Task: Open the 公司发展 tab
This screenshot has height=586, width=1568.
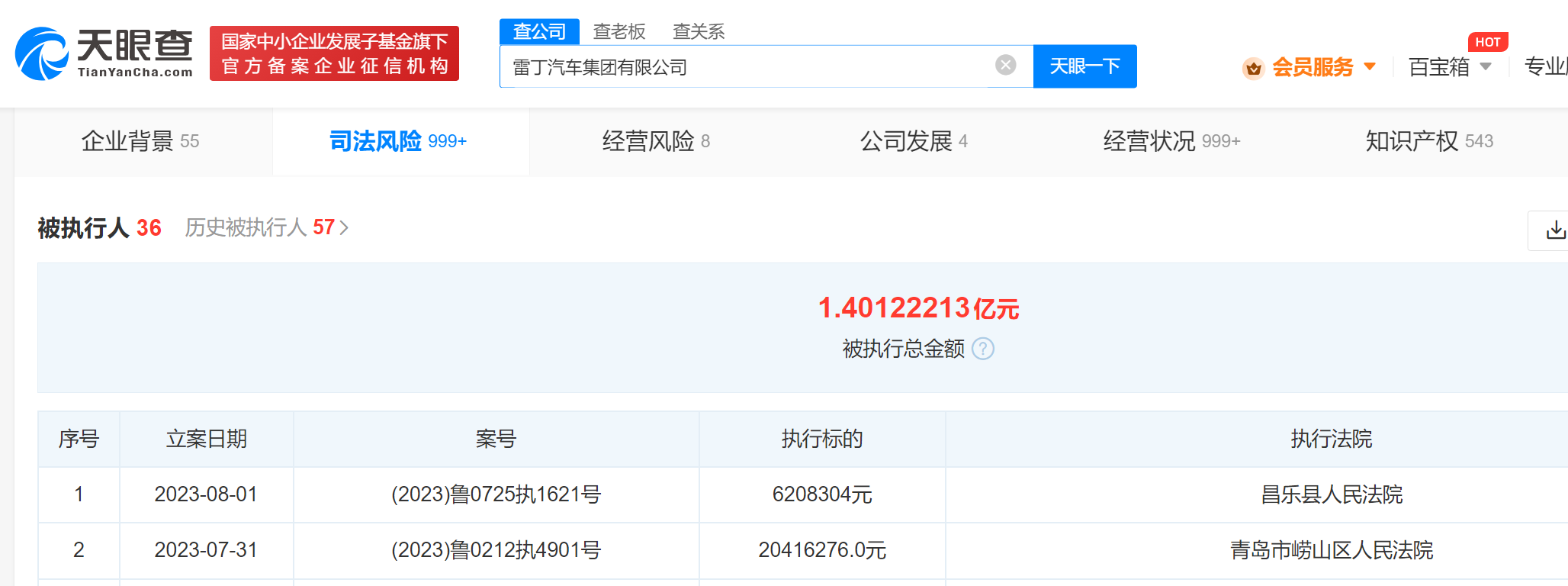Action: [x=914, y=141]
